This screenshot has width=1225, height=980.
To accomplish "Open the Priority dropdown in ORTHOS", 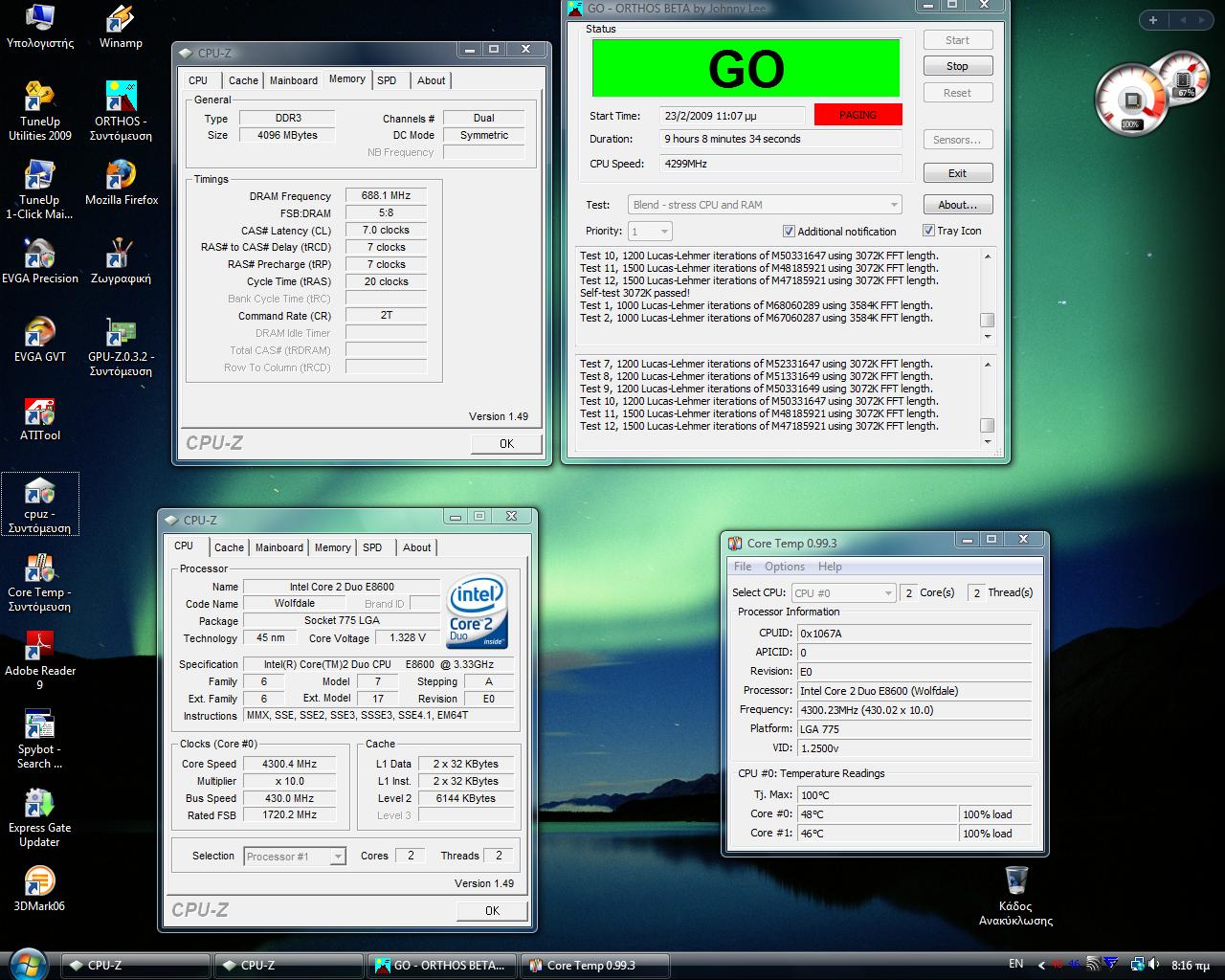I will coord(650,231).
